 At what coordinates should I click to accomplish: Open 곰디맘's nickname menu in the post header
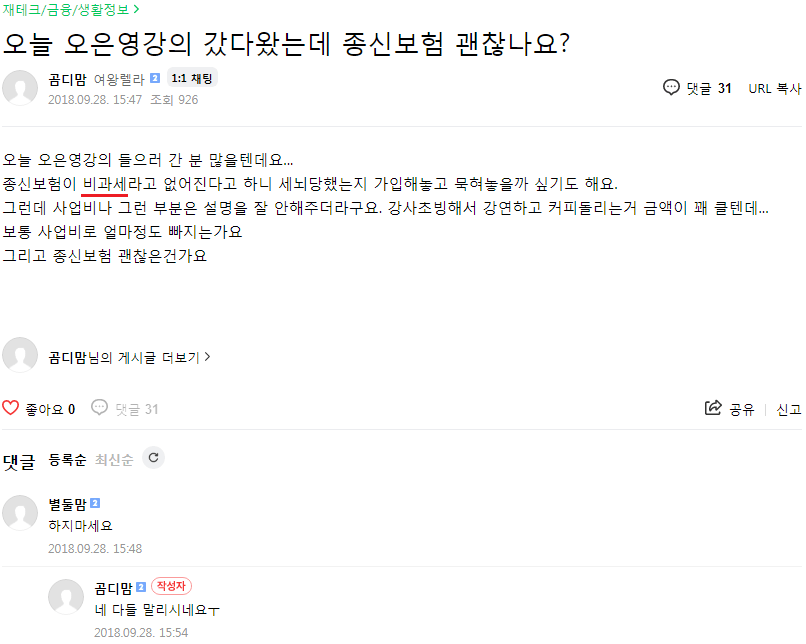click(x=67, y=79)
